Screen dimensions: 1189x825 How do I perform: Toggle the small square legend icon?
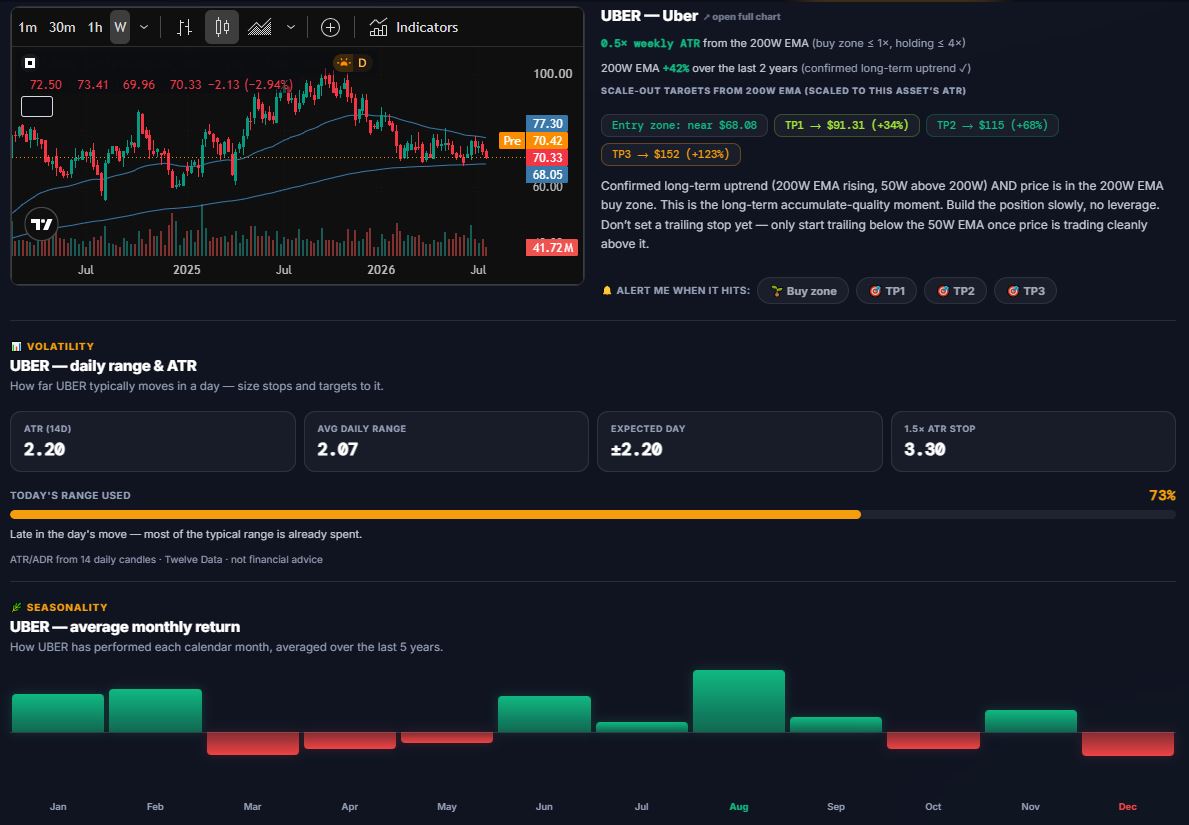pyautogui.click(x=30, y=63)
